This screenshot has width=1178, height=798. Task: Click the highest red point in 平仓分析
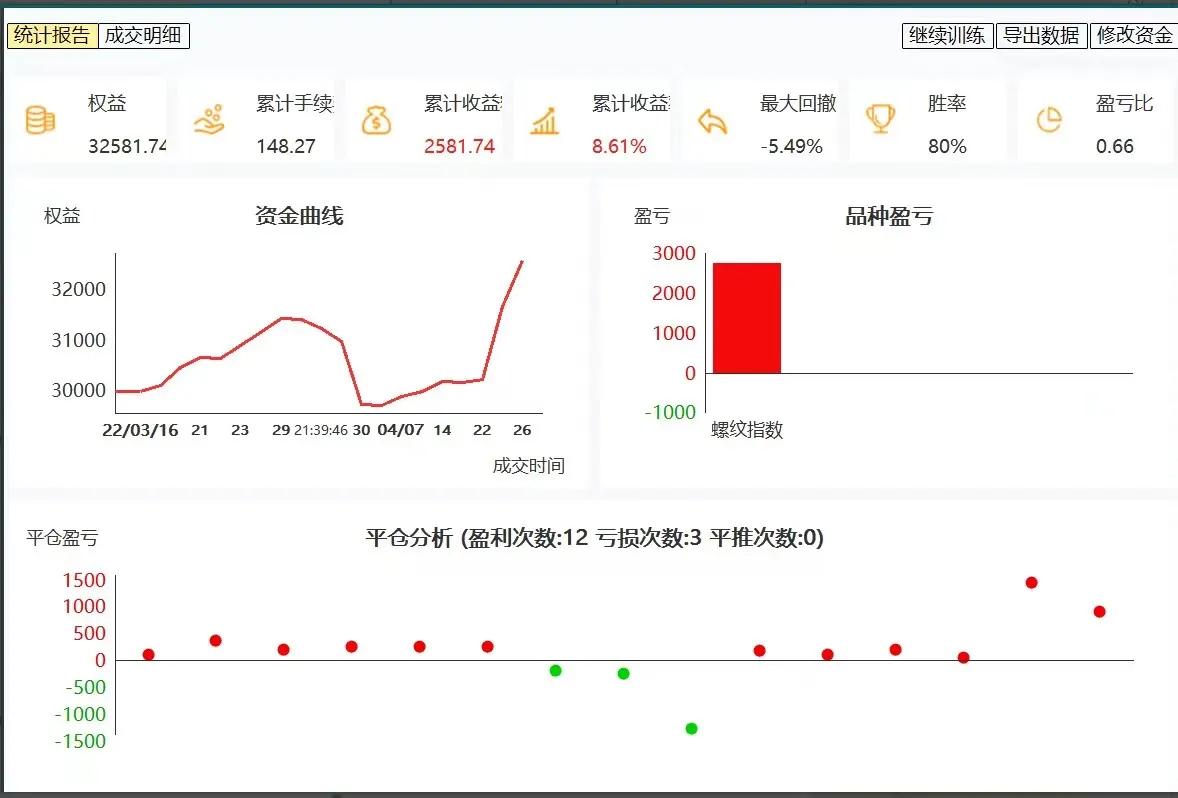click(1032, 582)
